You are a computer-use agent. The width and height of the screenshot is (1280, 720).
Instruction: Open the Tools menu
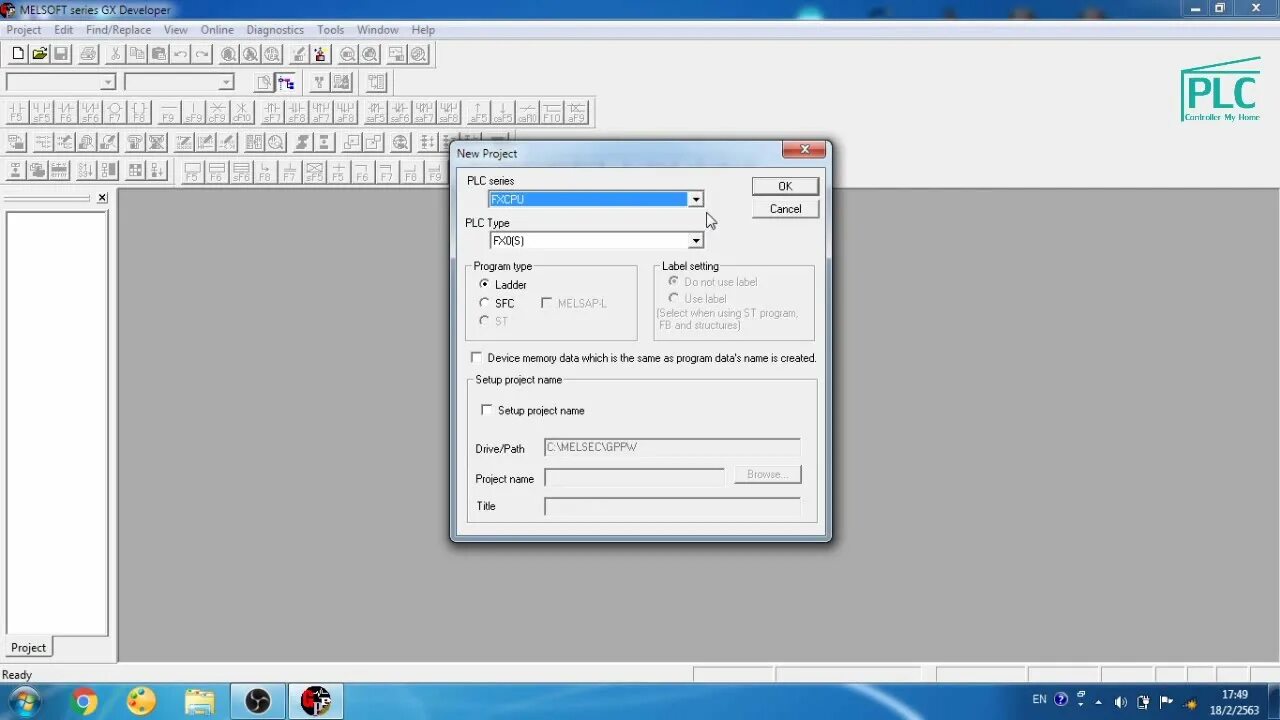click(x=330, y=30)
